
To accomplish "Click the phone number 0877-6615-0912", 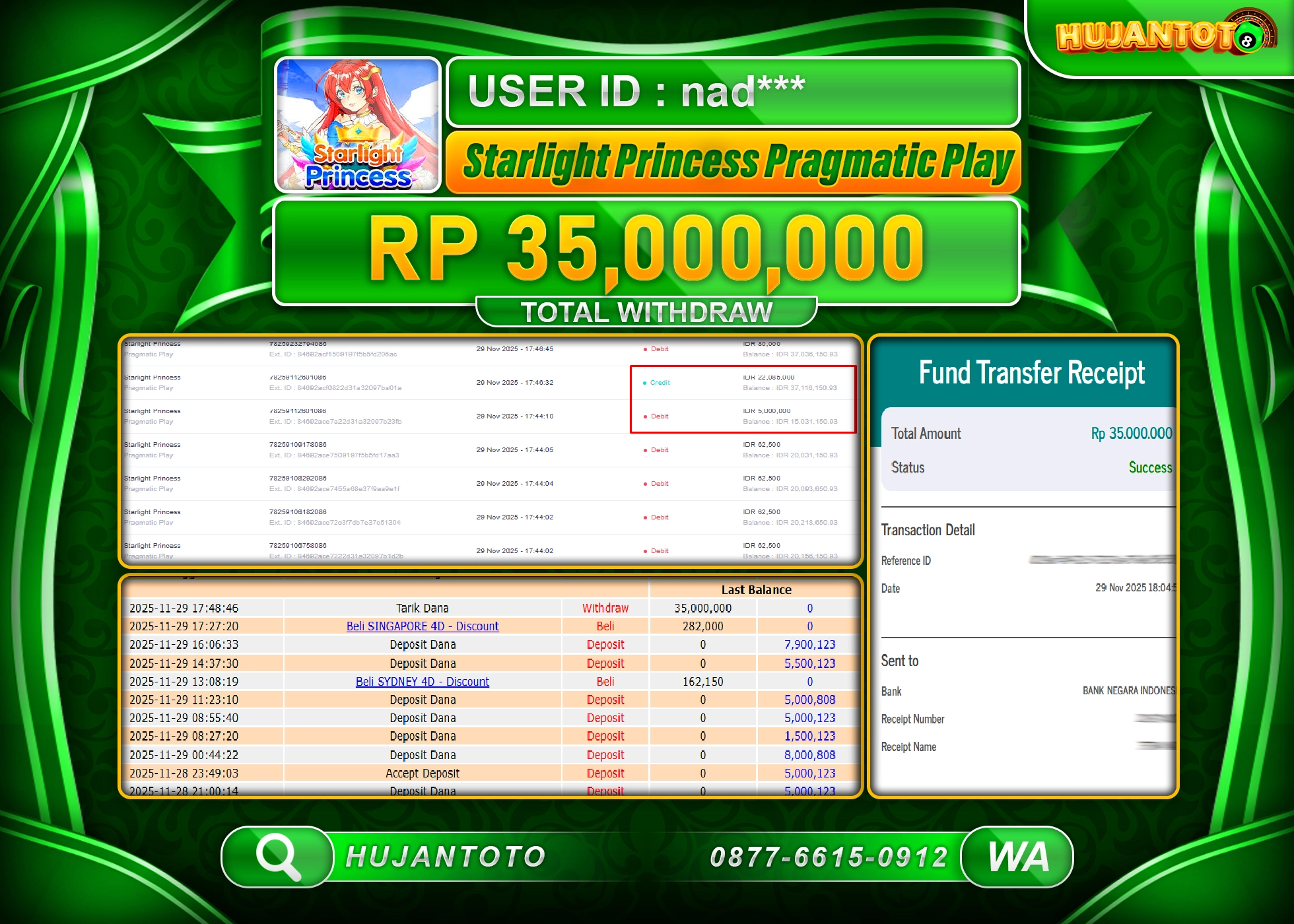I will tap(829, 856).
